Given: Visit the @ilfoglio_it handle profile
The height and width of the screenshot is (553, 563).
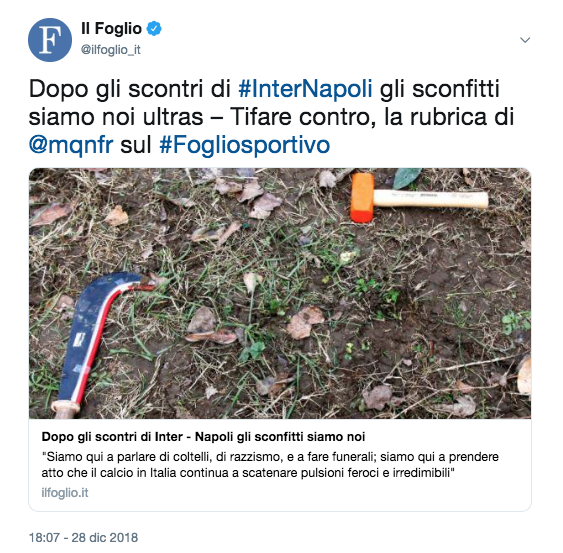Looking at the screenshot, I should click(111, 50).
